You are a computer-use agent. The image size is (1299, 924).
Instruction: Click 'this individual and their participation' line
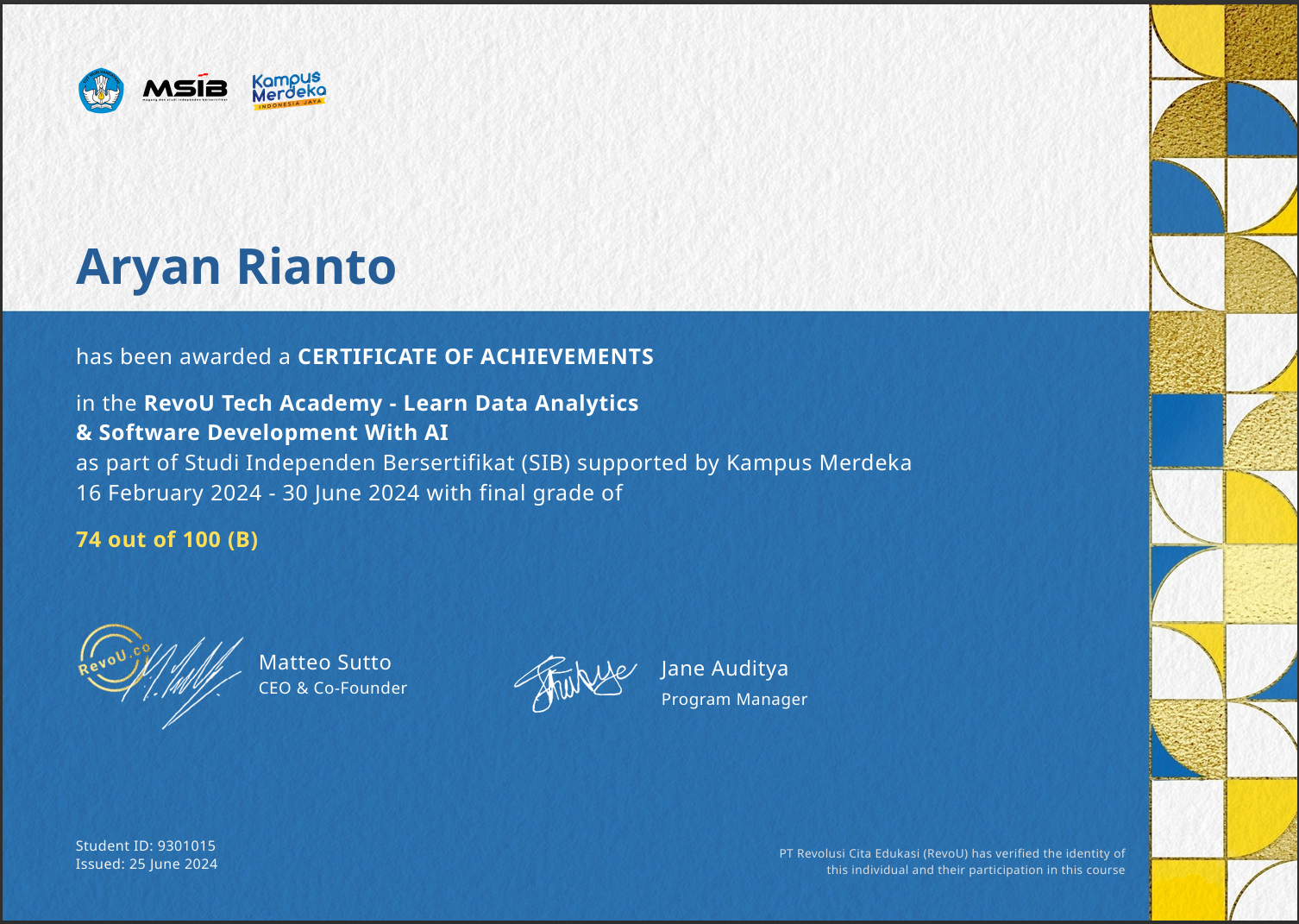[x=976, y=870]
